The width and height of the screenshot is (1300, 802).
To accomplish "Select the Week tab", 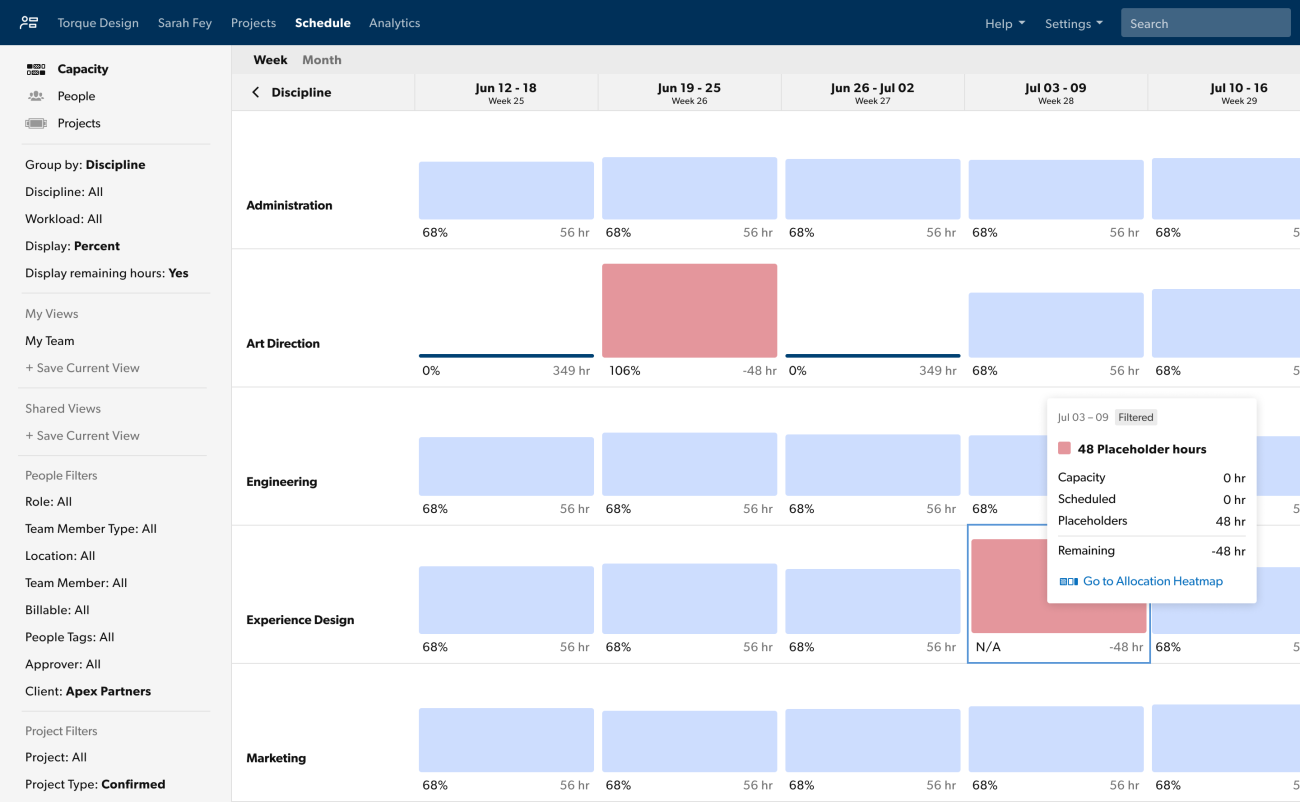I will (x=270, y=59).
